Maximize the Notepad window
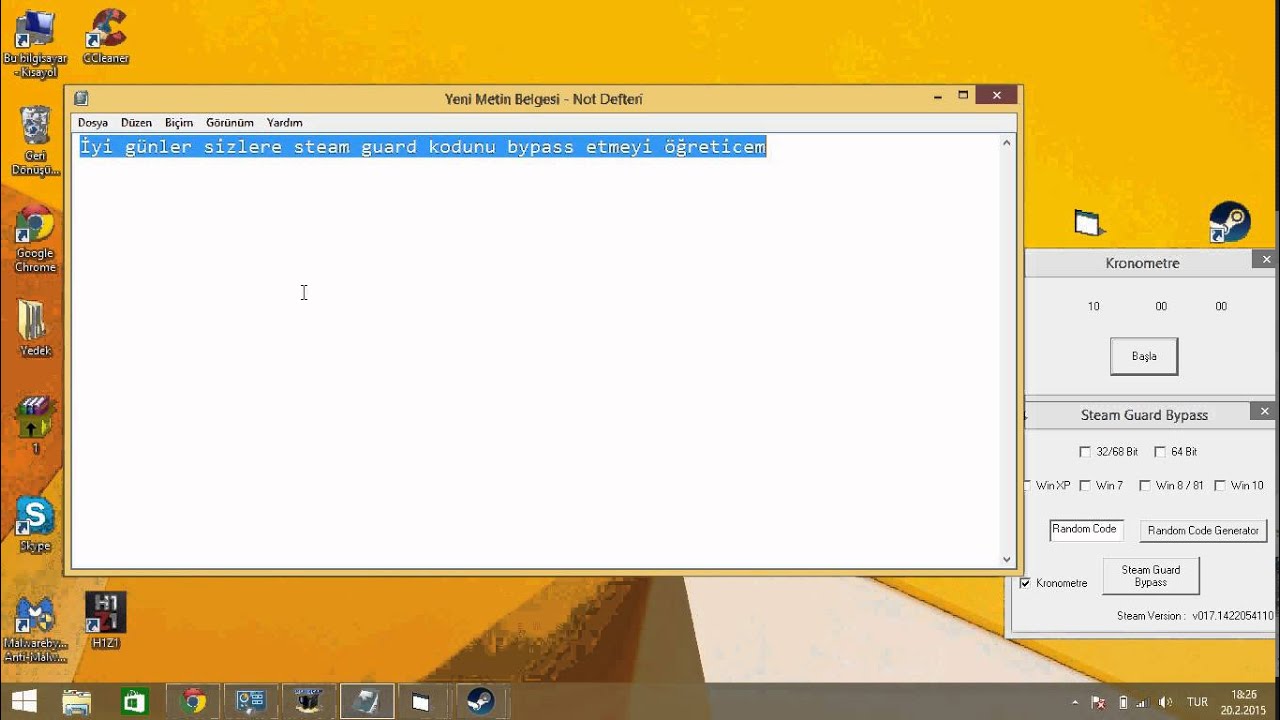Viewport: 1280px width, 720px height. [963, 96]
